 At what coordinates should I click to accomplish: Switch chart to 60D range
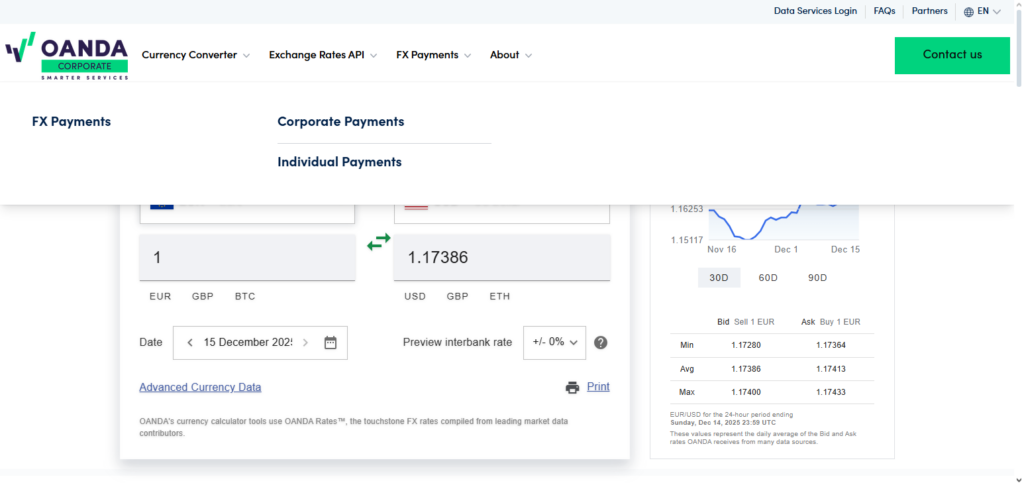tap(768, 278)
